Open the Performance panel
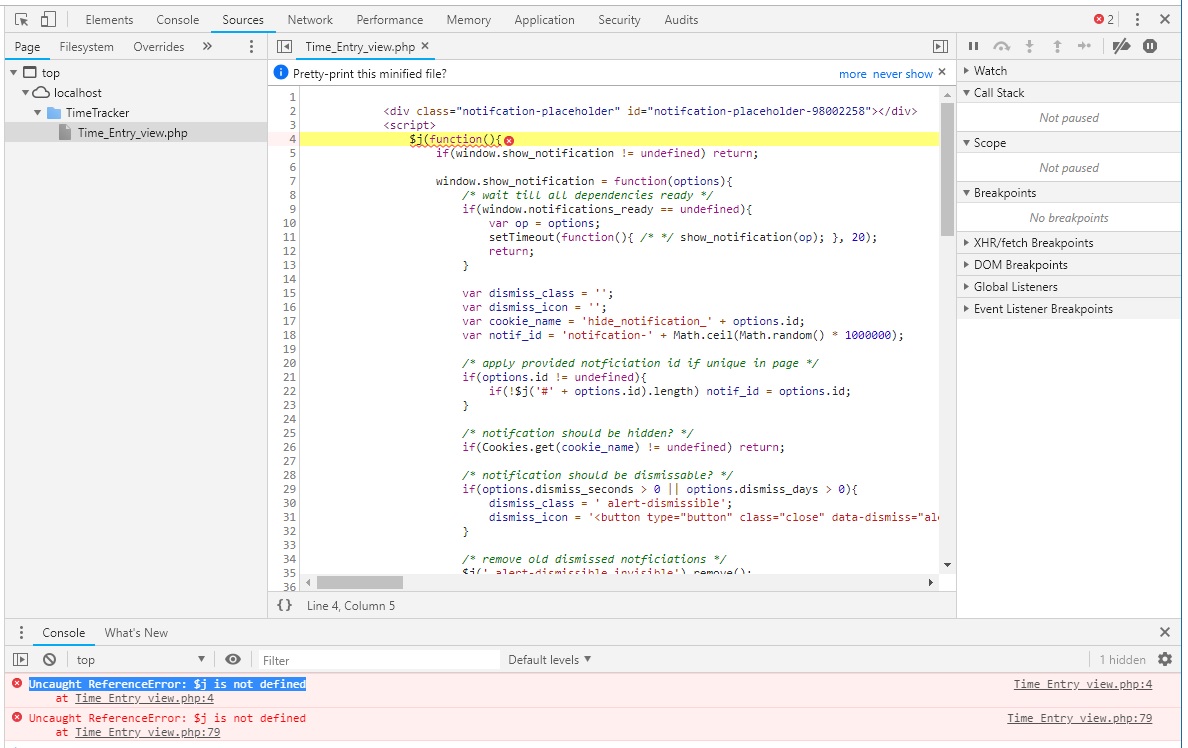Screen dimensions: 1188x748 389,20
